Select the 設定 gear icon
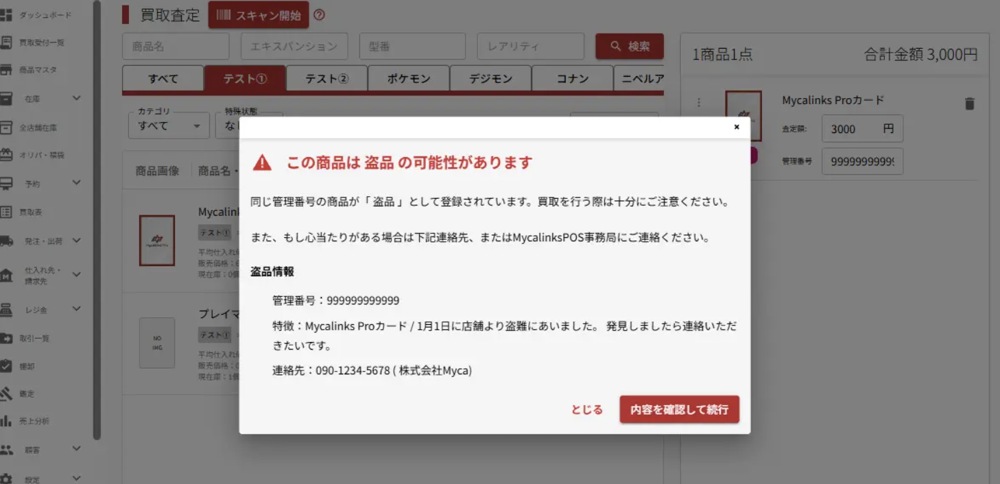The width and height of the screenshot is (1000, 484). pyautogui.click(x=6, y=478)
